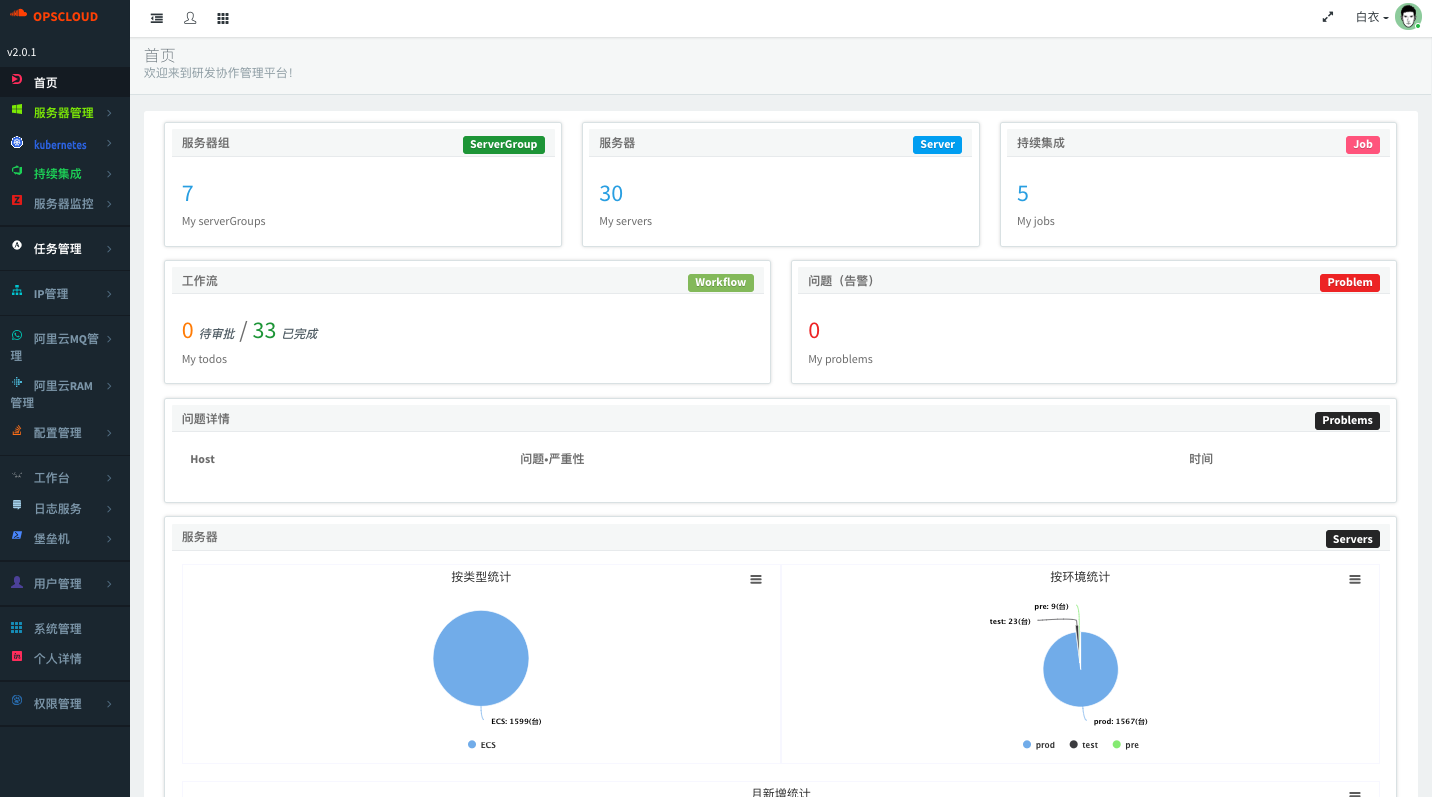Click the 配置管理 icon in sidebar
The height and width of the screenshot is (797, 1432).
click(x=16, y=431)
